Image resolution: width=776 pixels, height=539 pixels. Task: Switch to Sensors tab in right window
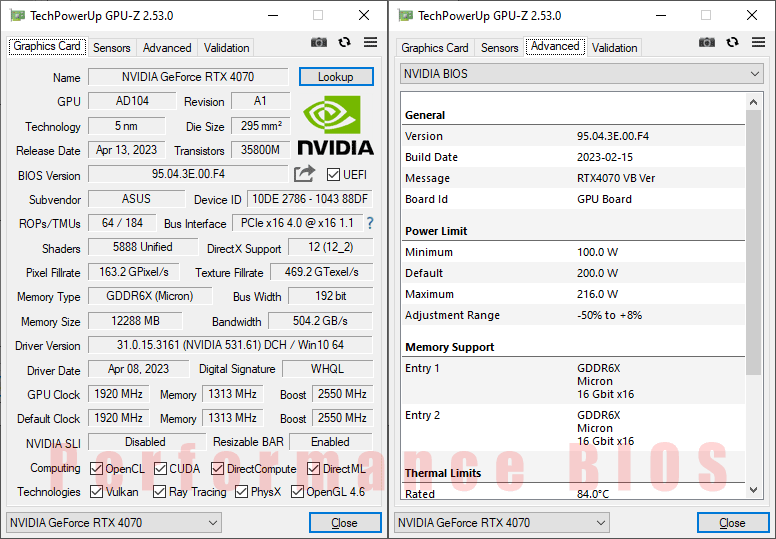tap(499, 48)
